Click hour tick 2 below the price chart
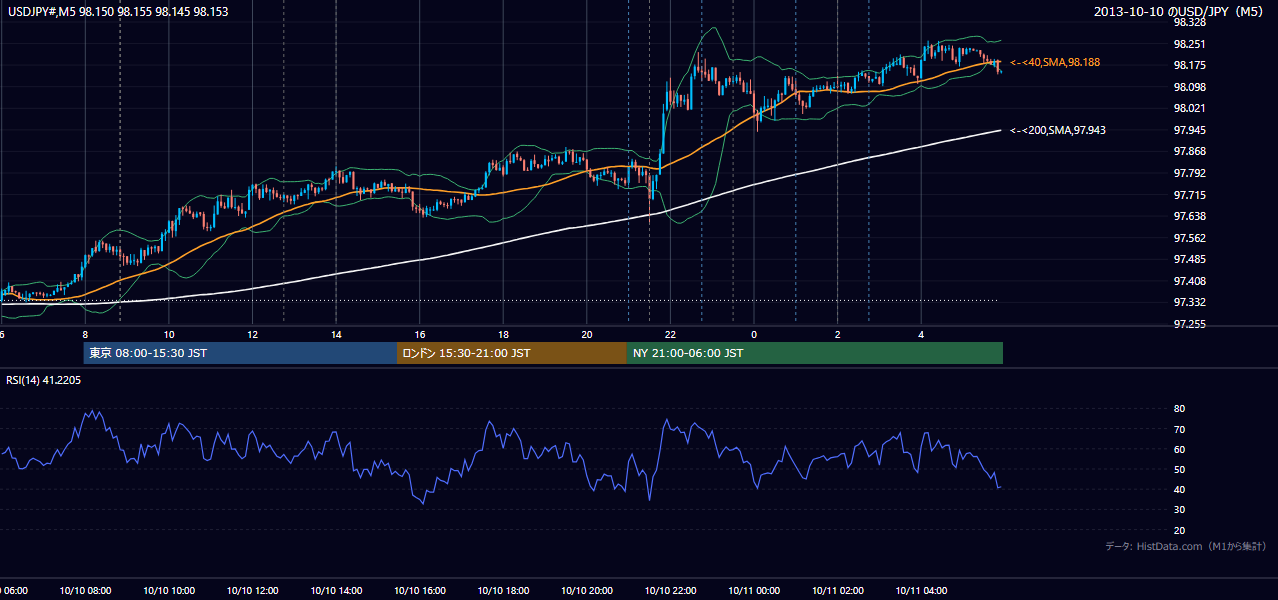The height and width of the screenshot is (600, 1278). [837, 334]
